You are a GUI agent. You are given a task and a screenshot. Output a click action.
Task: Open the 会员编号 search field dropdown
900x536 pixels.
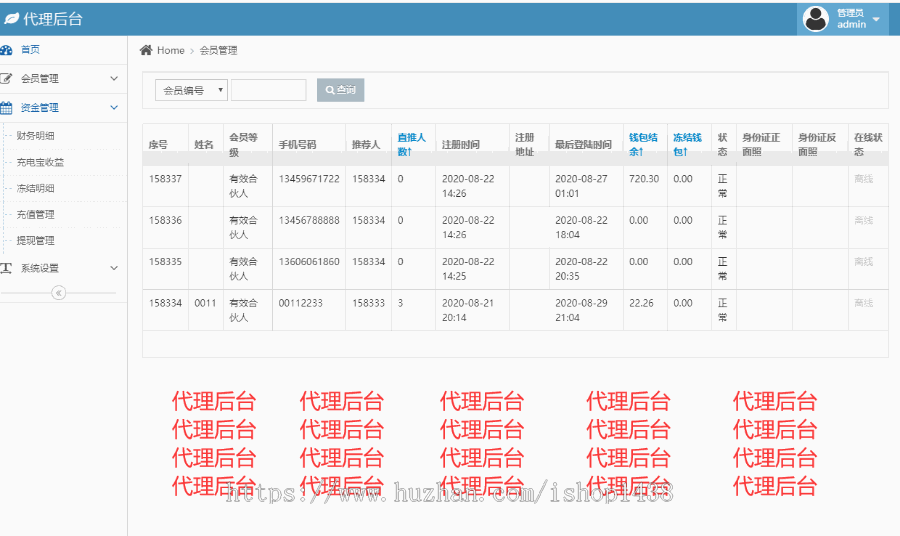pyautogui.click(x=191, y=90)
